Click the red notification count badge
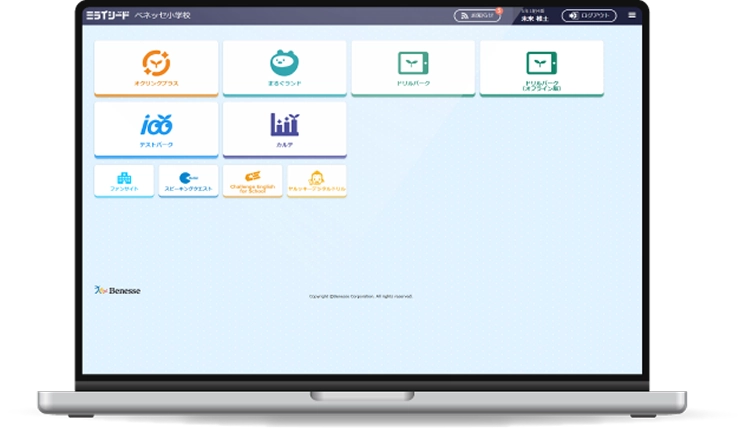Screen dimensions: 746x428 [x=498, y=10]
